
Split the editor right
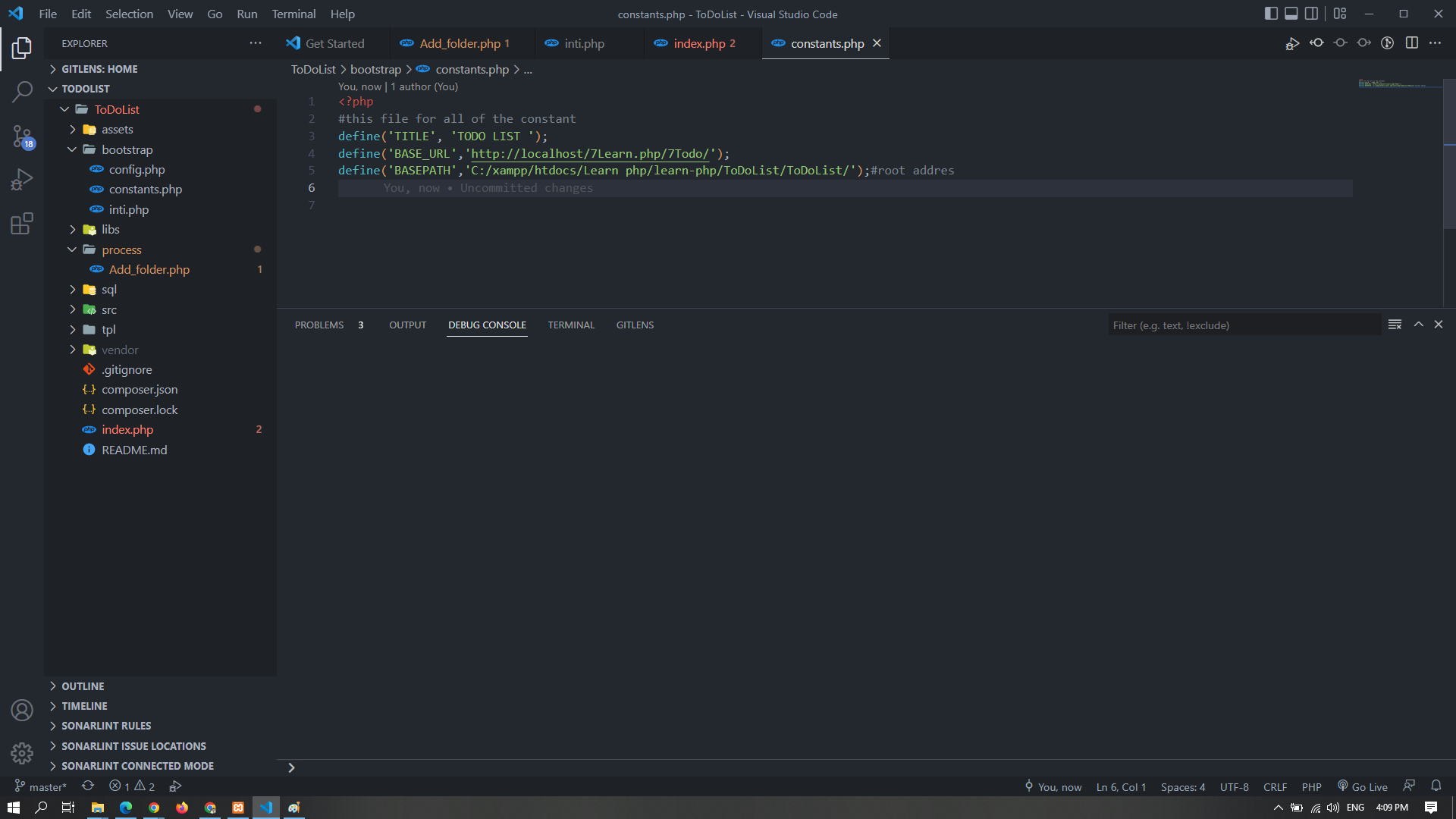pos(1411,43)
